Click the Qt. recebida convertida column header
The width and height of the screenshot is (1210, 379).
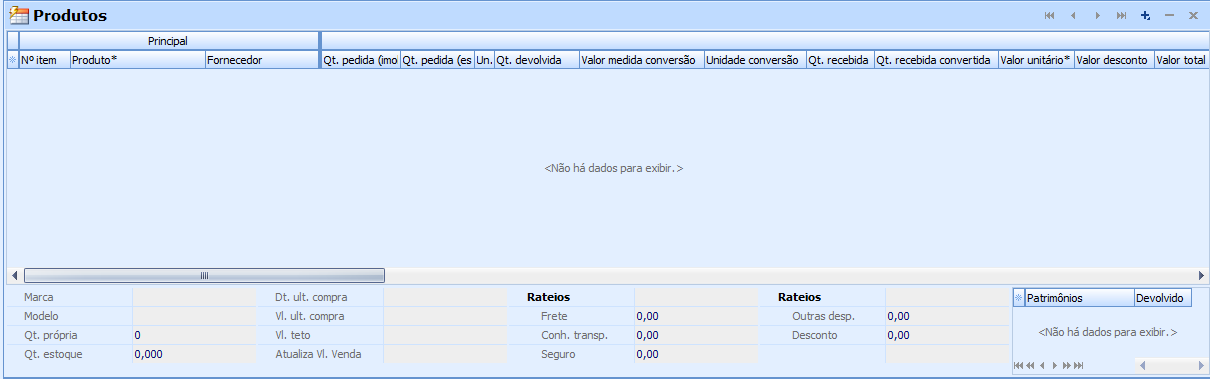tap(936, 60)
